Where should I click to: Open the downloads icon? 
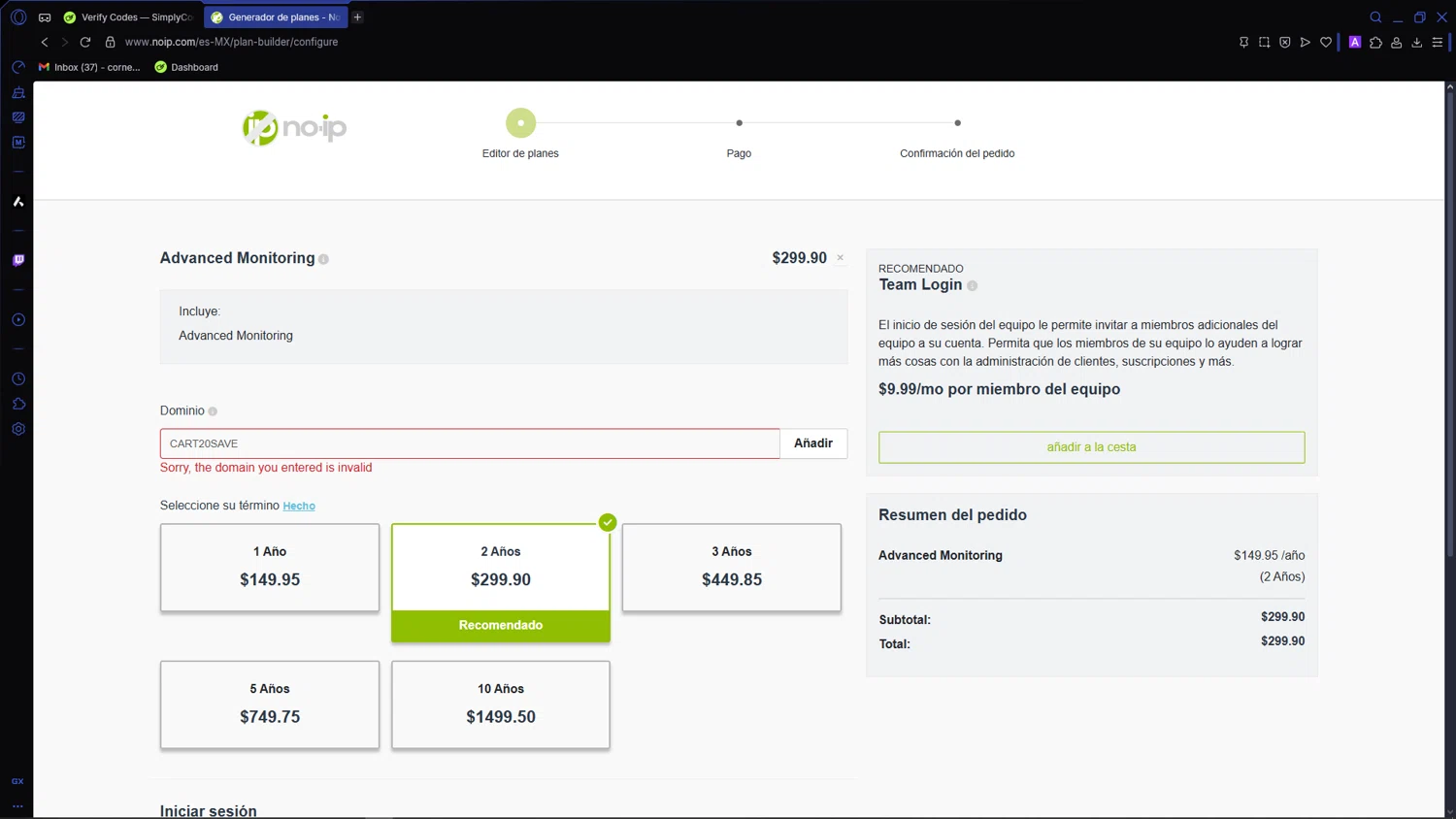point(1417,42)
